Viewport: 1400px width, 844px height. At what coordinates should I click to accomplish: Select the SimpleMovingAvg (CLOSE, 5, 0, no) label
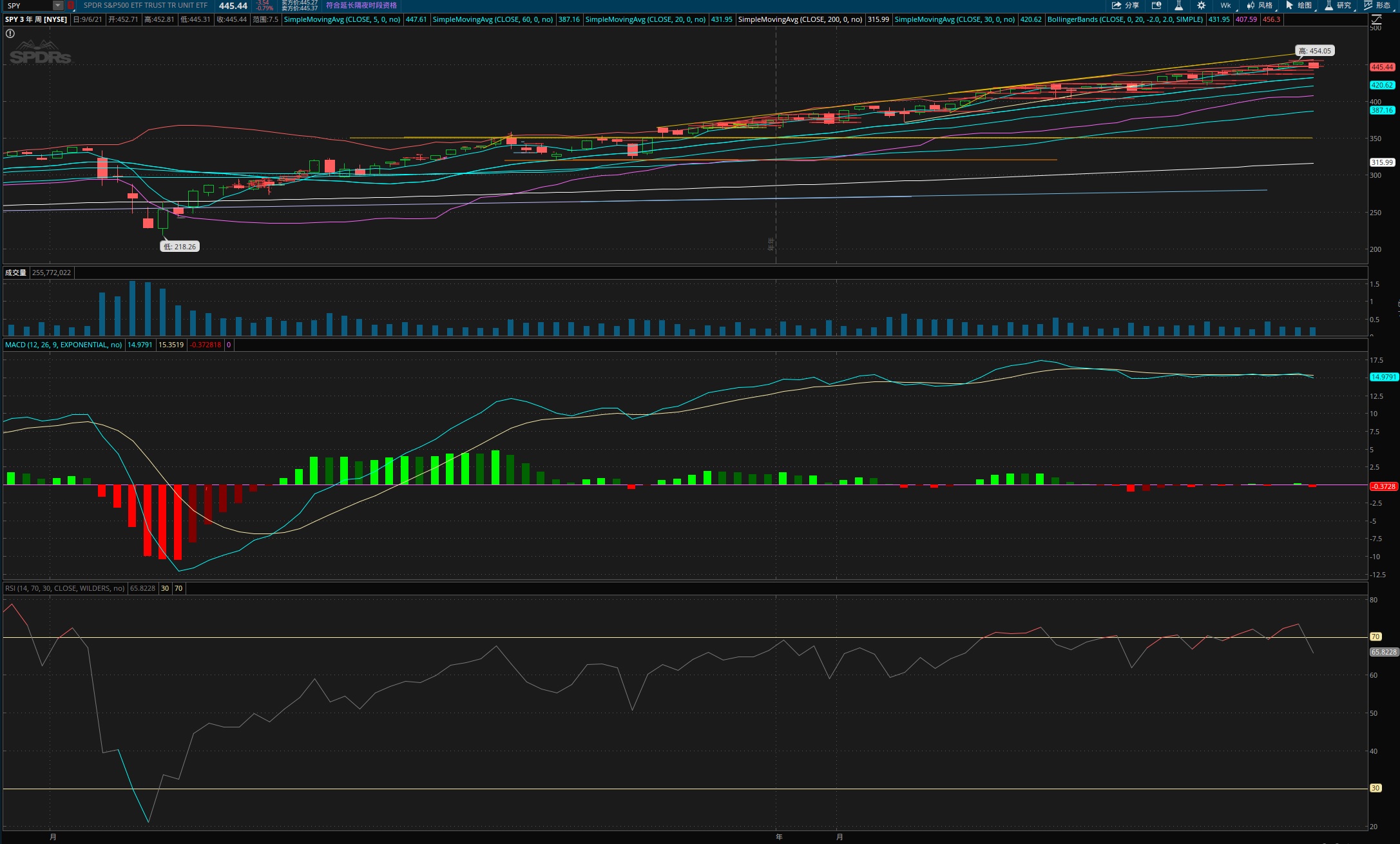342,19
